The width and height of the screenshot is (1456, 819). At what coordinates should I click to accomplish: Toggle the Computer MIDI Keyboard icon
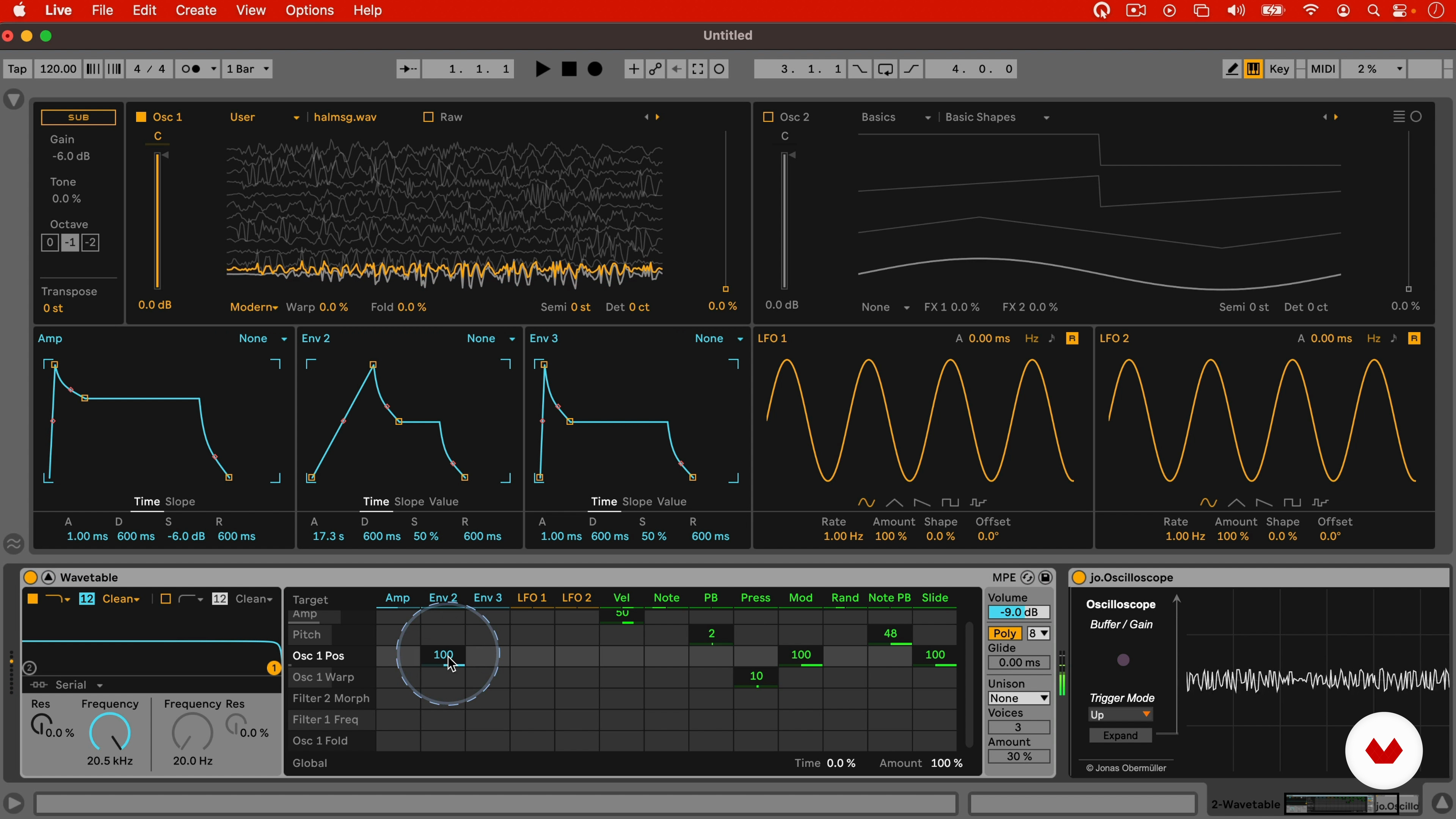tap(1254, 69)
